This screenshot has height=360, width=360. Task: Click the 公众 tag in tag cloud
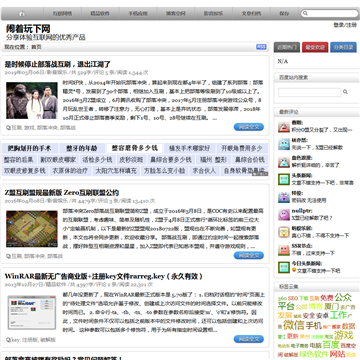[x=343, y=297]
